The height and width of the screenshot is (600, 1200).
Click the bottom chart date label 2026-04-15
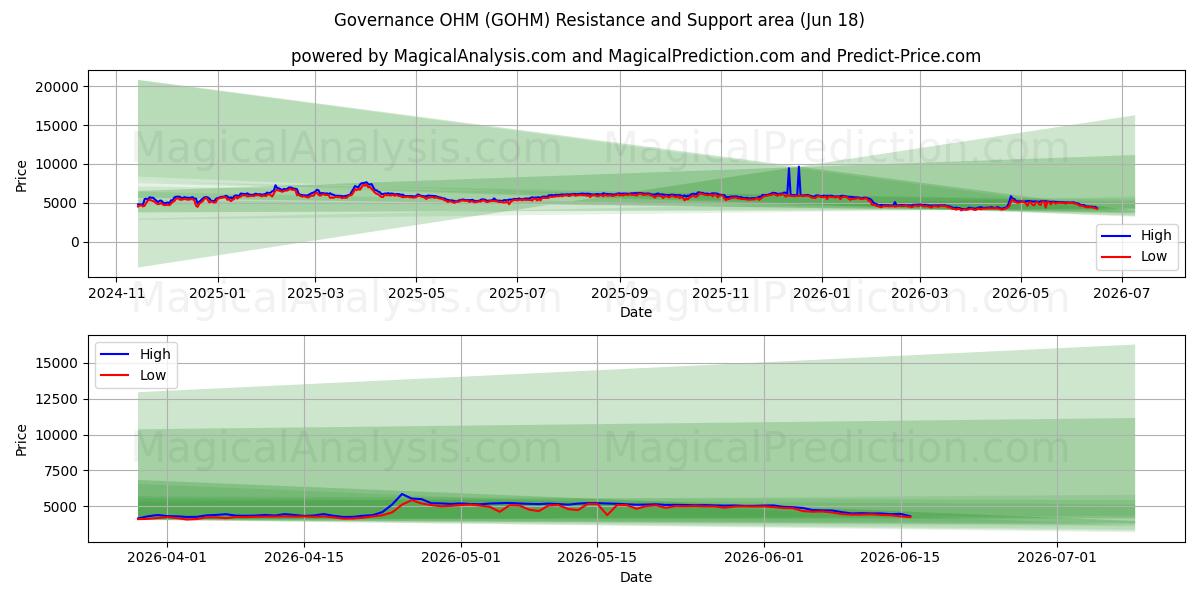pos(303,558)
